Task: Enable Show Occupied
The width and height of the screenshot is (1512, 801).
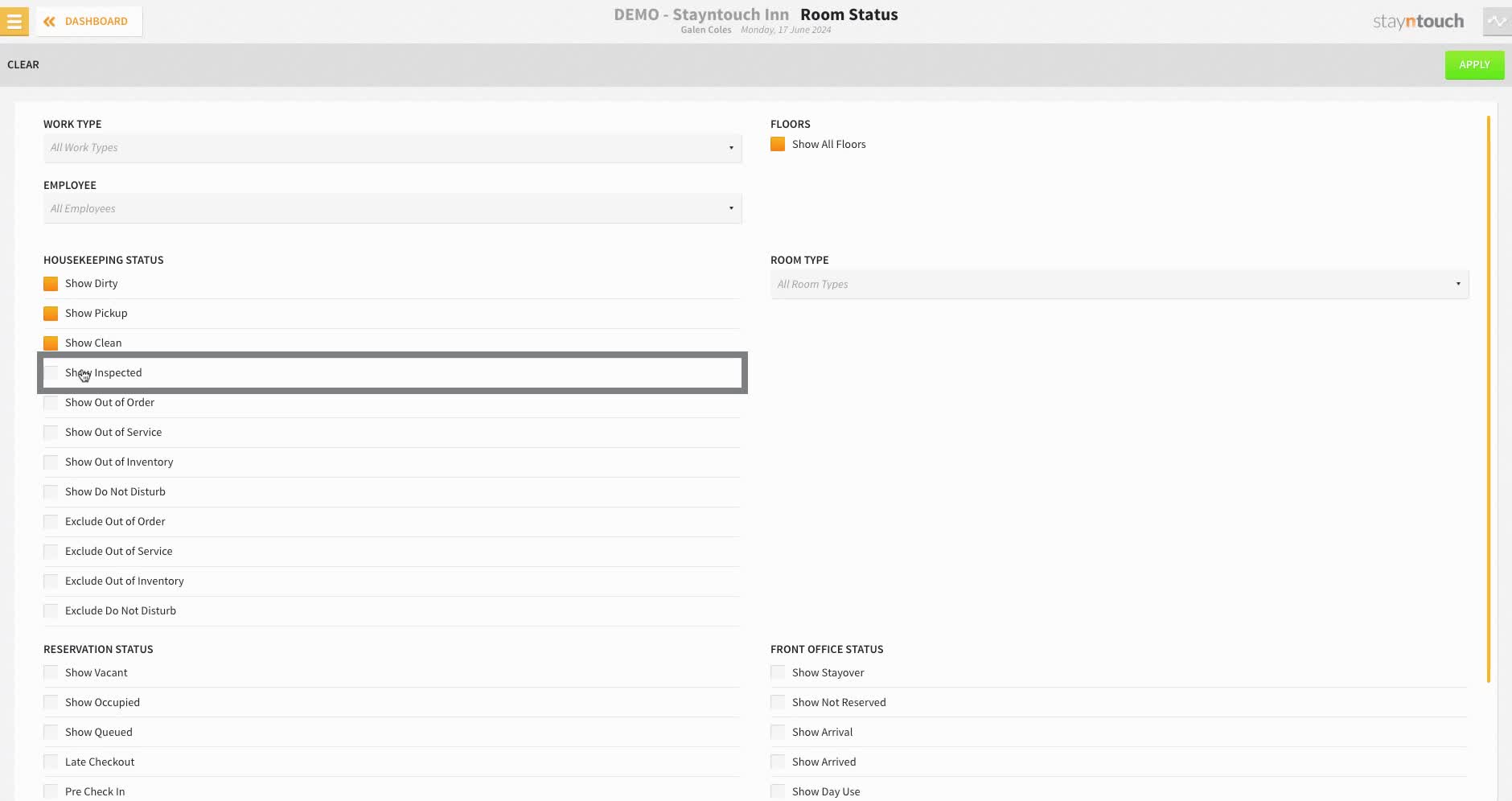Action: tap(51, 702)
